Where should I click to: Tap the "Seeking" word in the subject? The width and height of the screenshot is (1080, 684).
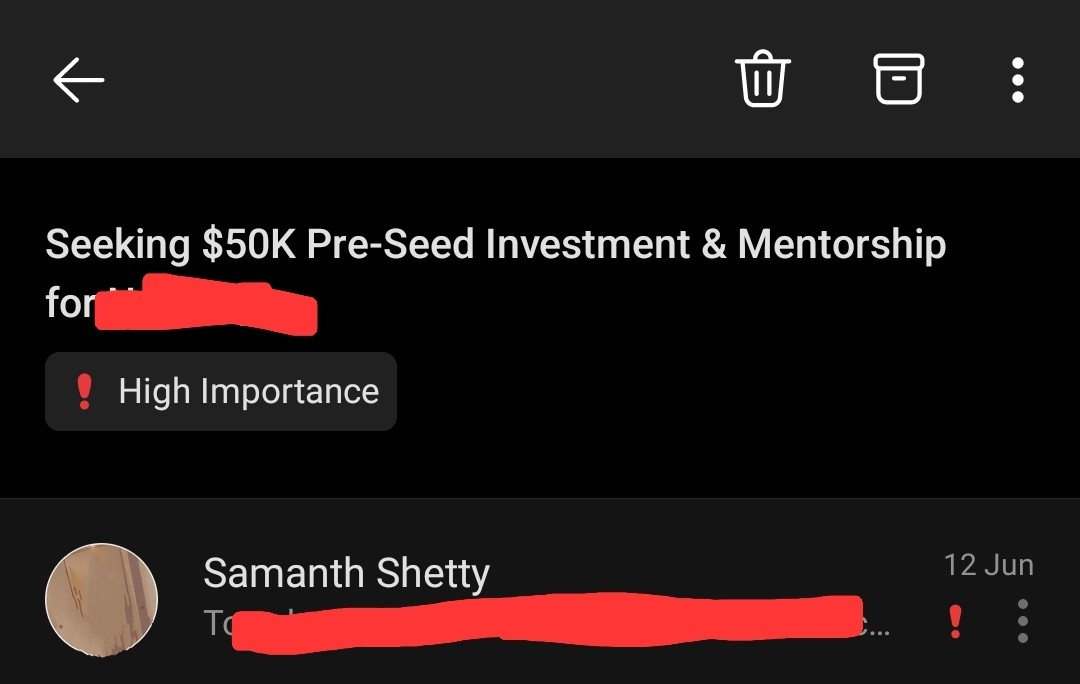click(117, 245)
